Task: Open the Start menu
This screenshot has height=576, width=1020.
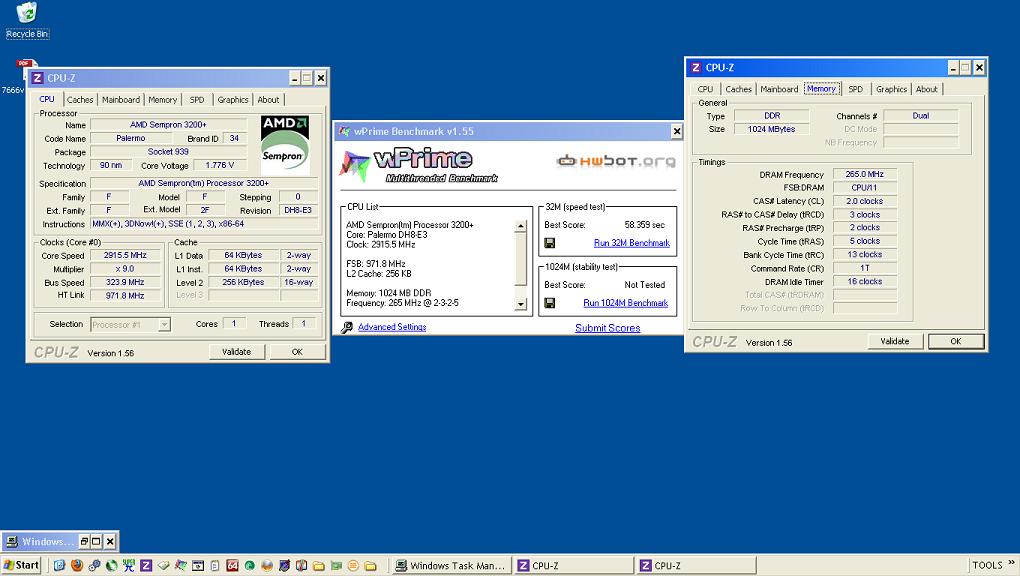Action: [x=21, y=565]
